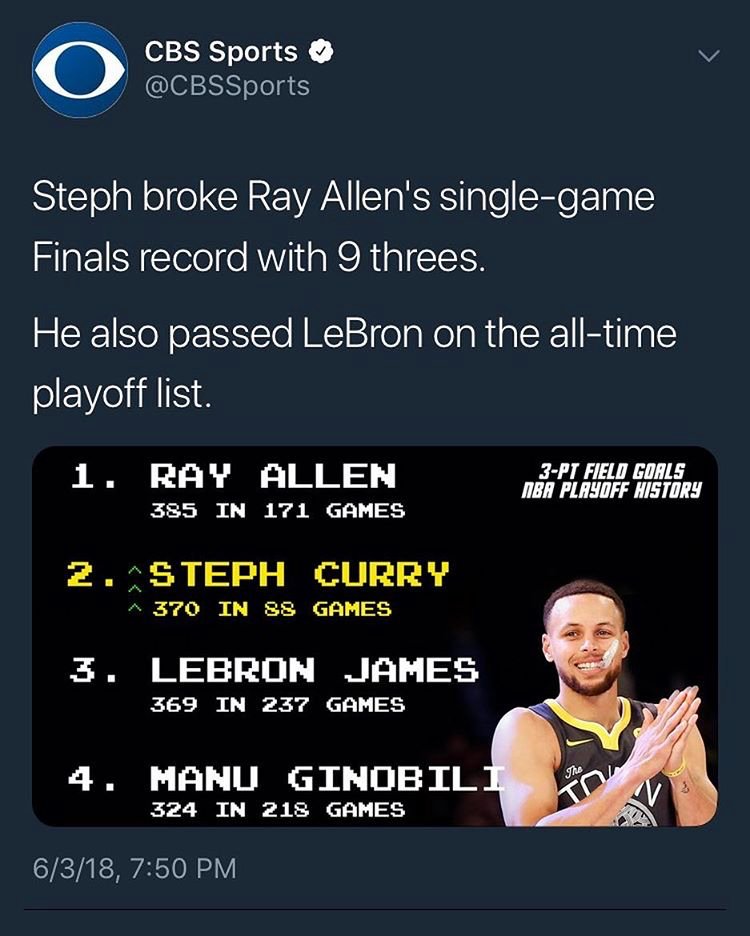The width and height of the screenshot is (750, 936).
Task: Click the yellow up arrows beside Steph Curry
Action: (134, 590)
